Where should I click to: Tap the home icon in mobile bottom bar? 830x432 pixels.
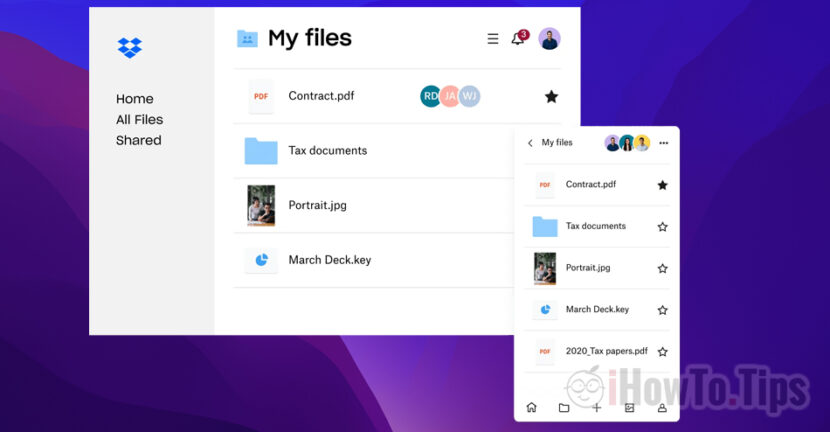tap(531, 407)
